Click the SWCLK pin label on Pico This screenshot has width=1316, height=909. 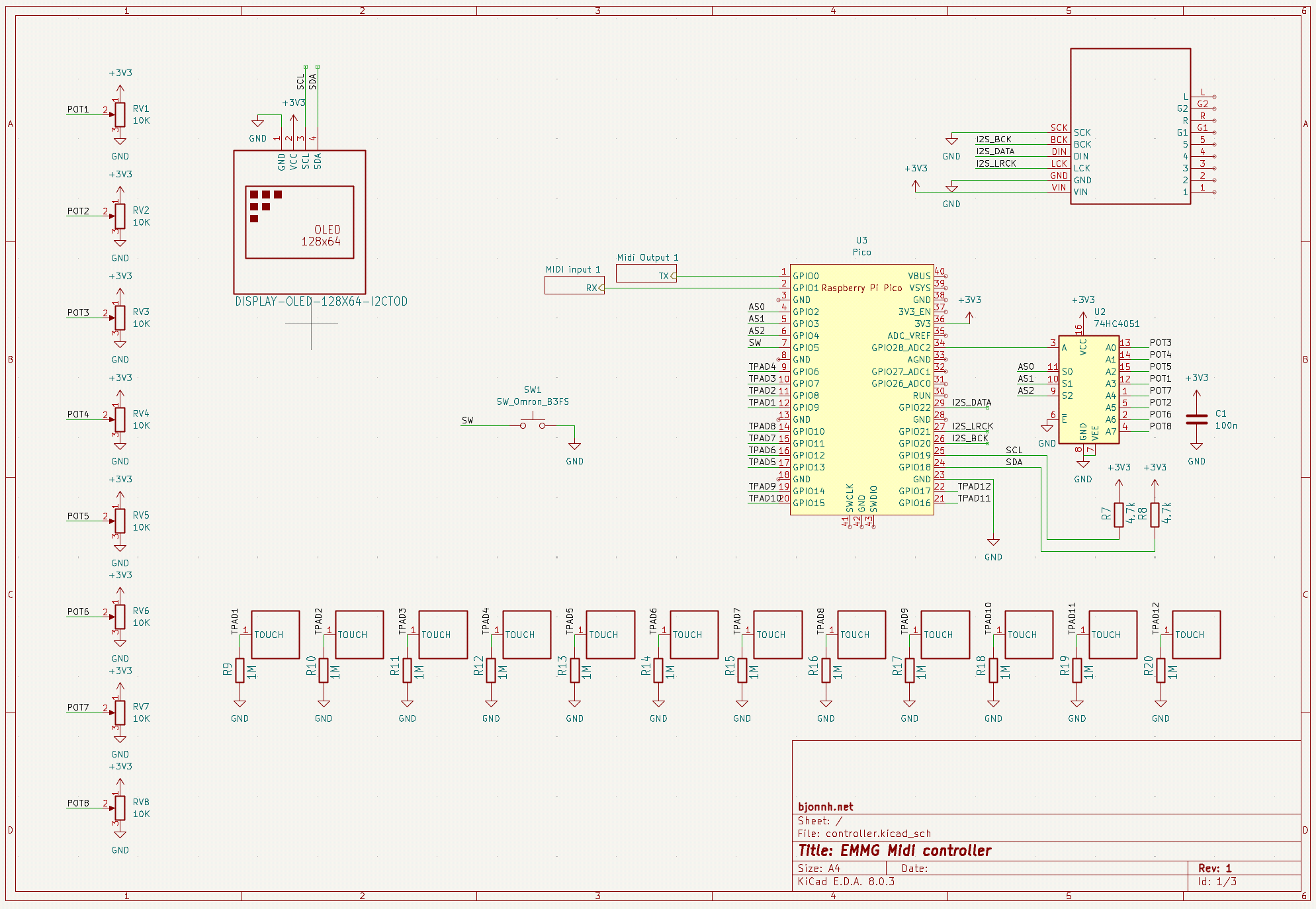pyautogui.click(x=850, y=498)
